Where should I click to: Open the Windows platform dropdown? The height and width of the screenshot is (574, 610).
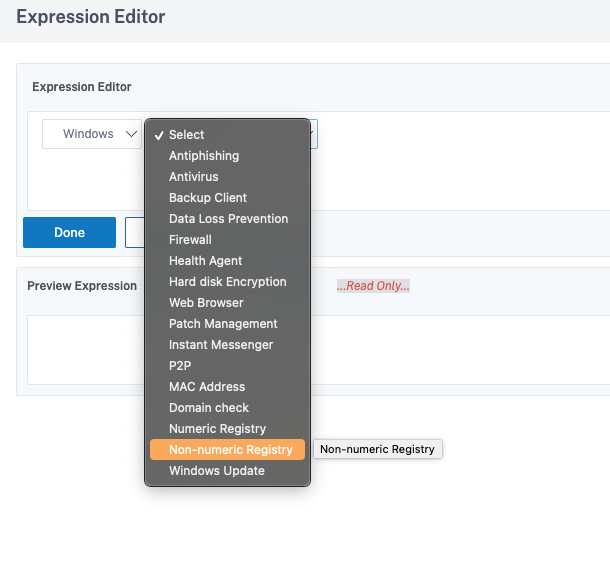92,134
